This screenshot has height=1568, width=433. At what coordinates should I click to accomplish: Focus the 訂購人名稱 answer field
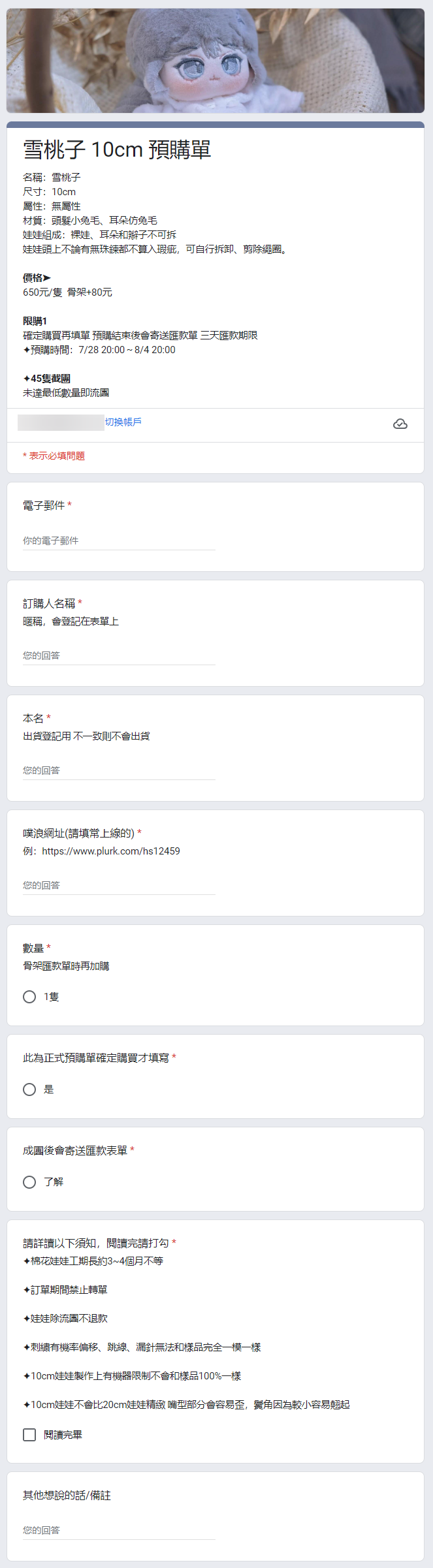pos(119,655)
